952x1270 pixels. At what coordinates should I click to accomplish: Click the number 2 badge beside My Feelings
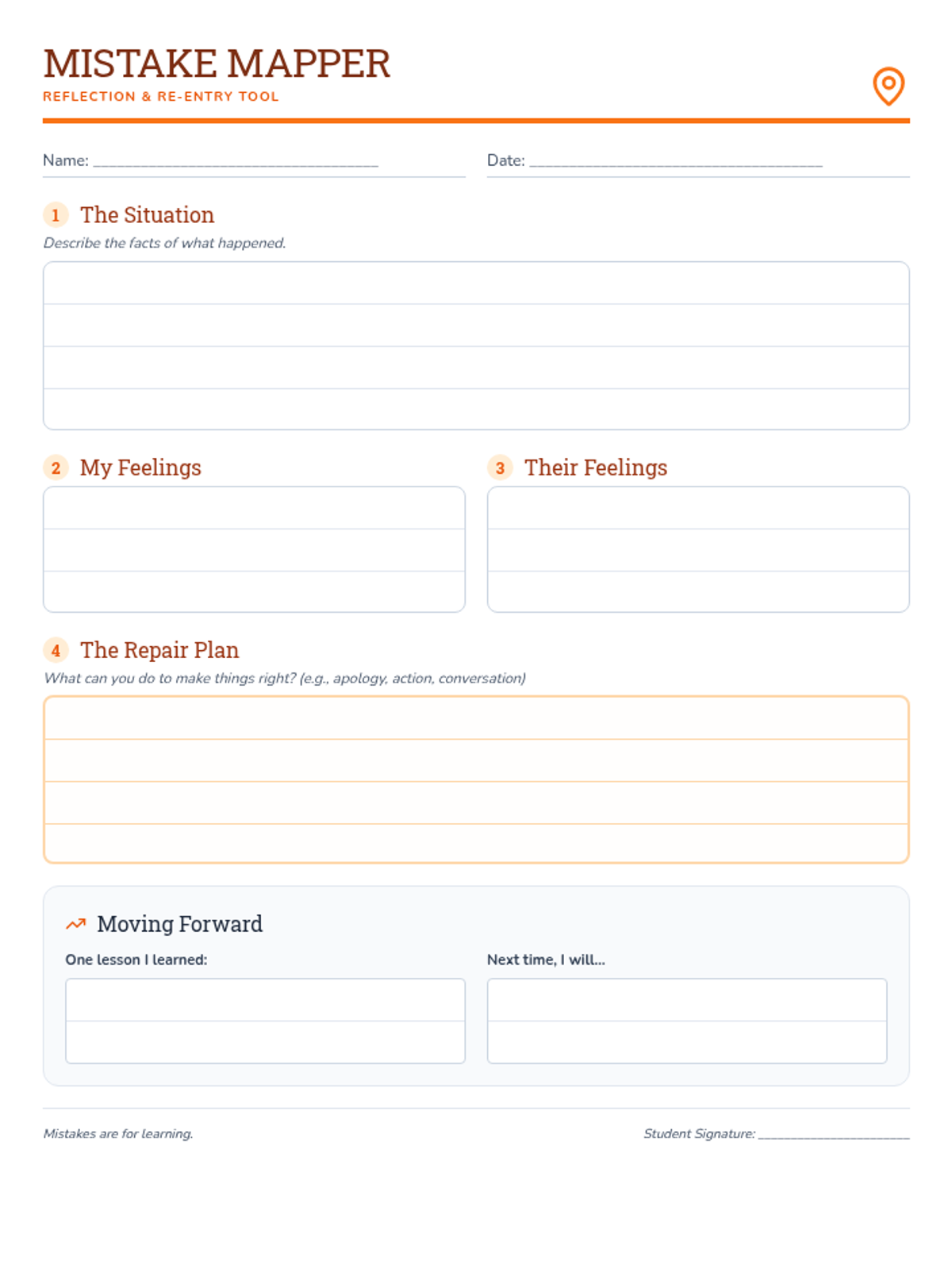tap(56, 468)
